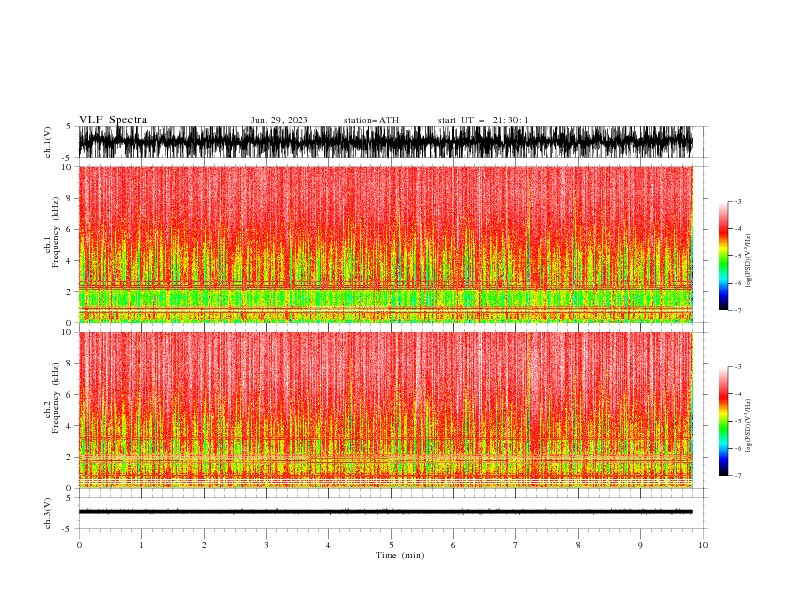Click the ch.1 Frequency (kHz) axis label

(x=51, y=232)
